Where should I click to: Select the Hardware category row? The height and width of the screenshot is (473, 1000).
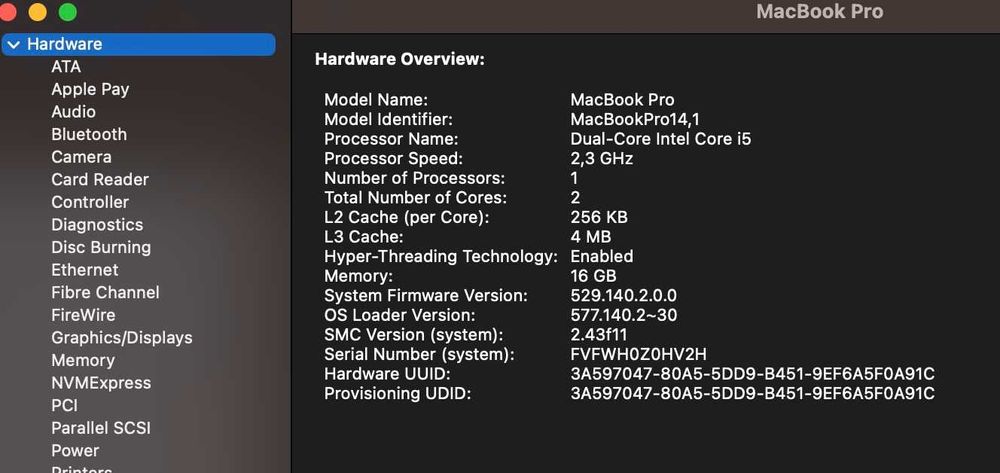[138, 44]
